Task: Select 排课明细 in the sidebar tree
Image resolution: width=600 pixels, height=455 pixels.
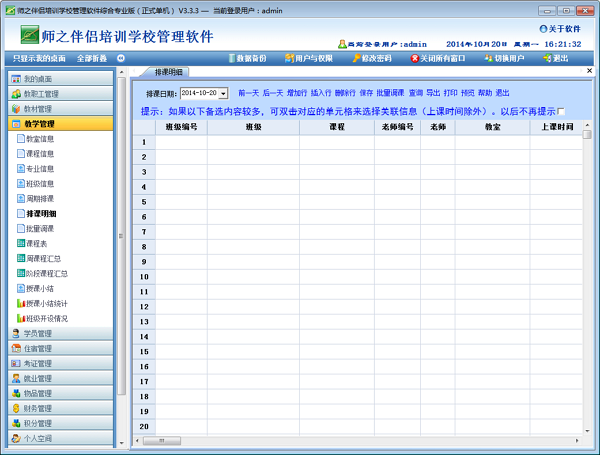Action: point(37,214)
